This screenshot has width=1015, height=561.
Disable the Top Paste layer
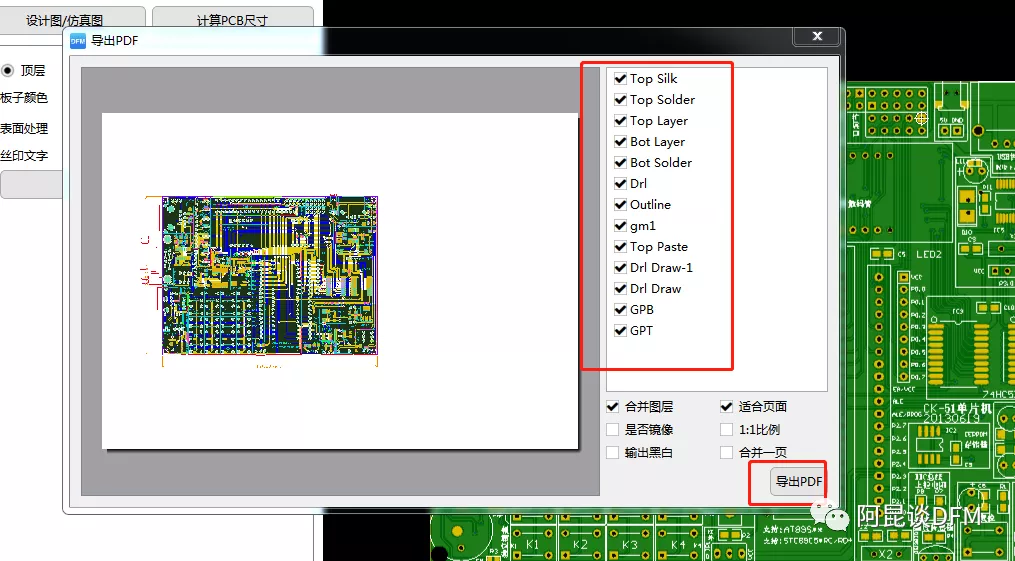point(621,246)
